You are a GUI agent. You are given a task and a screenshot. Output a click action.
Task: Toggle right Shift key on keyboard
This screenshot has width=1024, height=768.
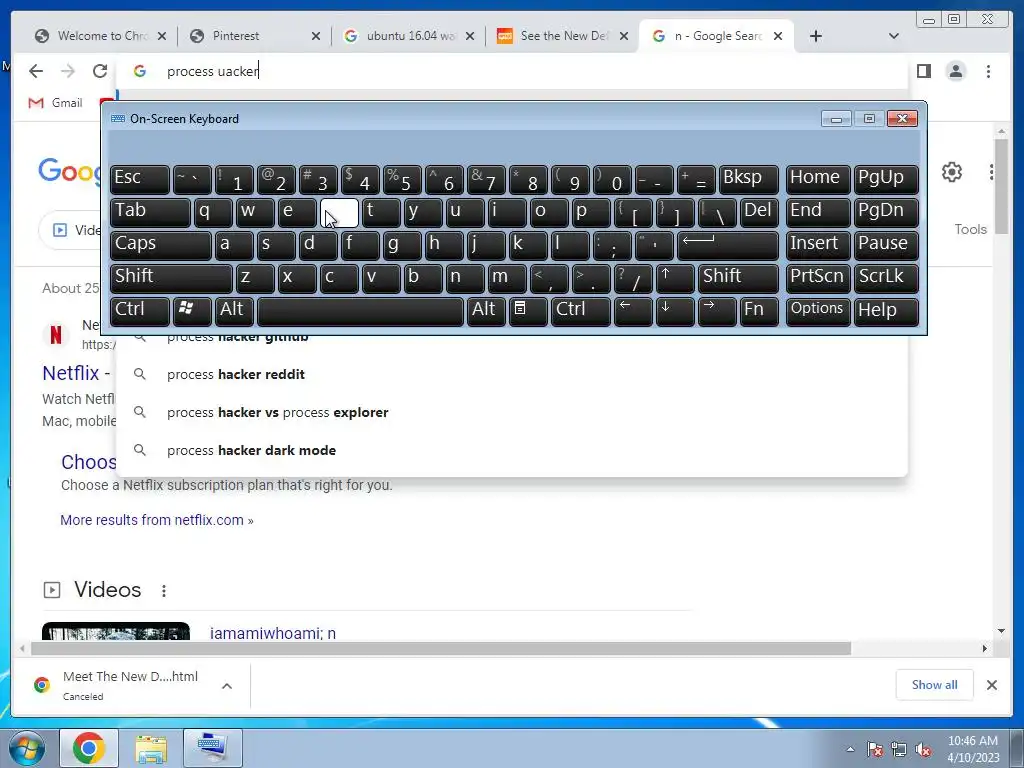coord(738,278)
